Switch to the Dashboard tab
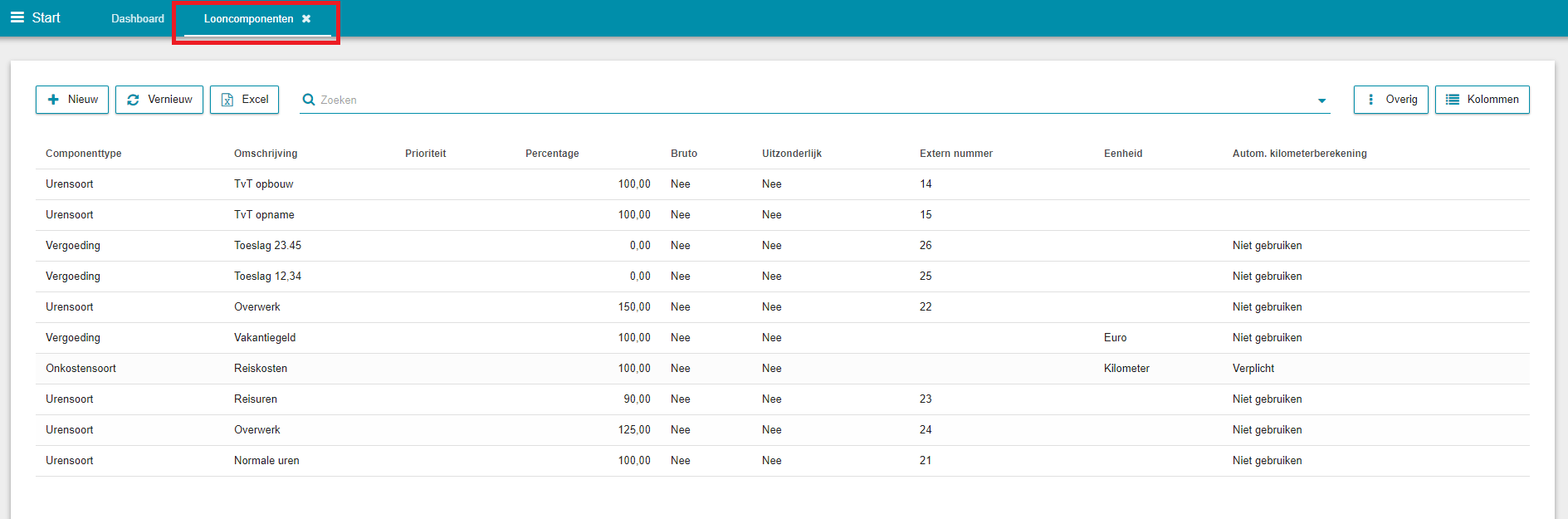Screen dimensions: 1568x519 [x=138, y=19]
